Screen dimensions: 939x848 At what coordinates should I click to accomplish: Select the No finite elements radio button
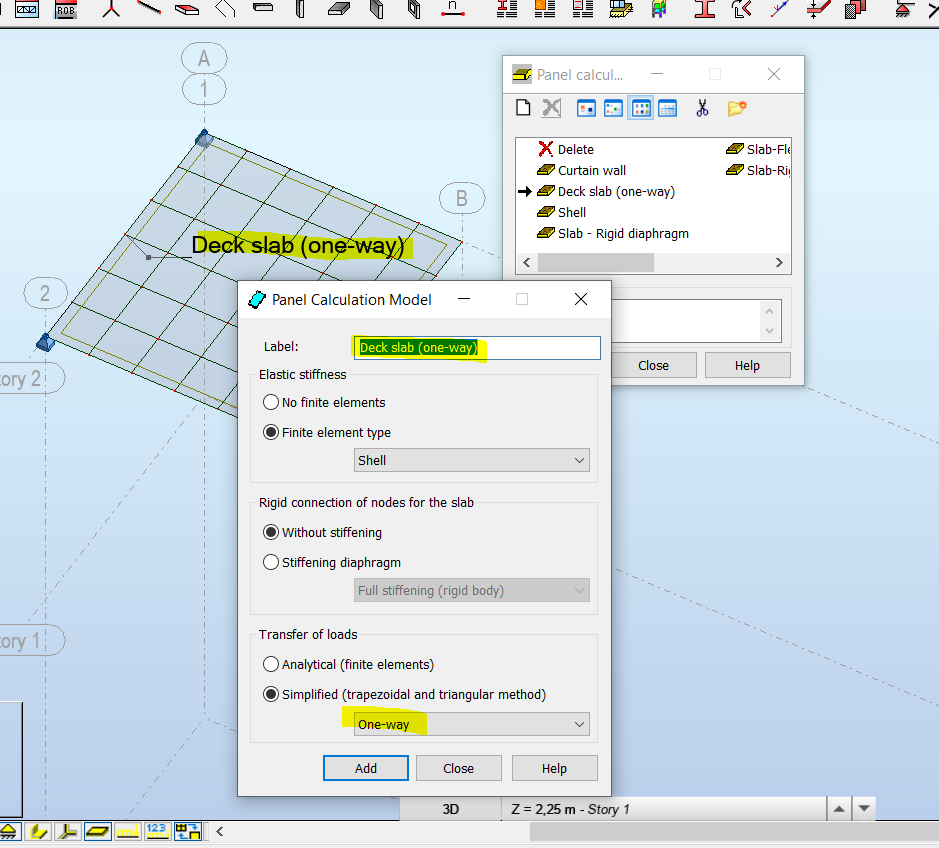272,402
